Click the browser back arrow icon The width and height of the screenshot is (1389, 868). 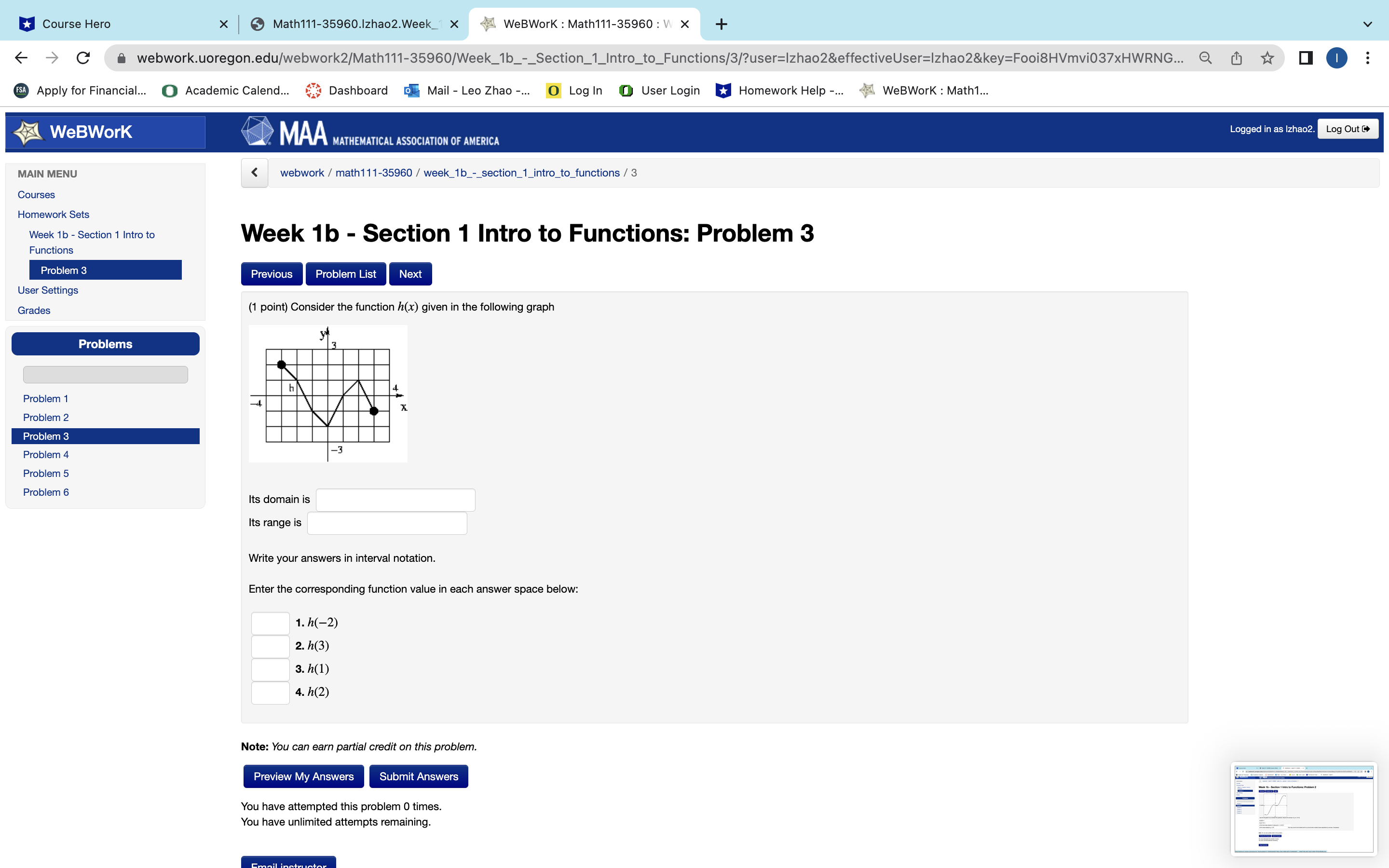(21, 58)
